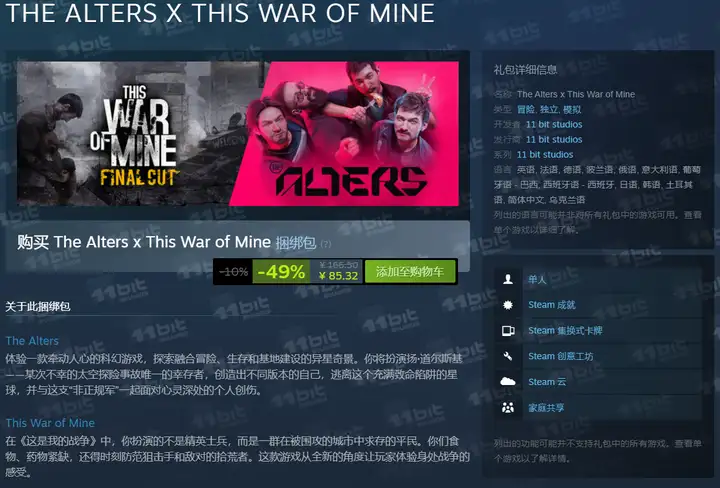The width and height of the screenshot is (720, 488).
Task: Open 11 bit studios franchise link
Action: pos(545,155)
